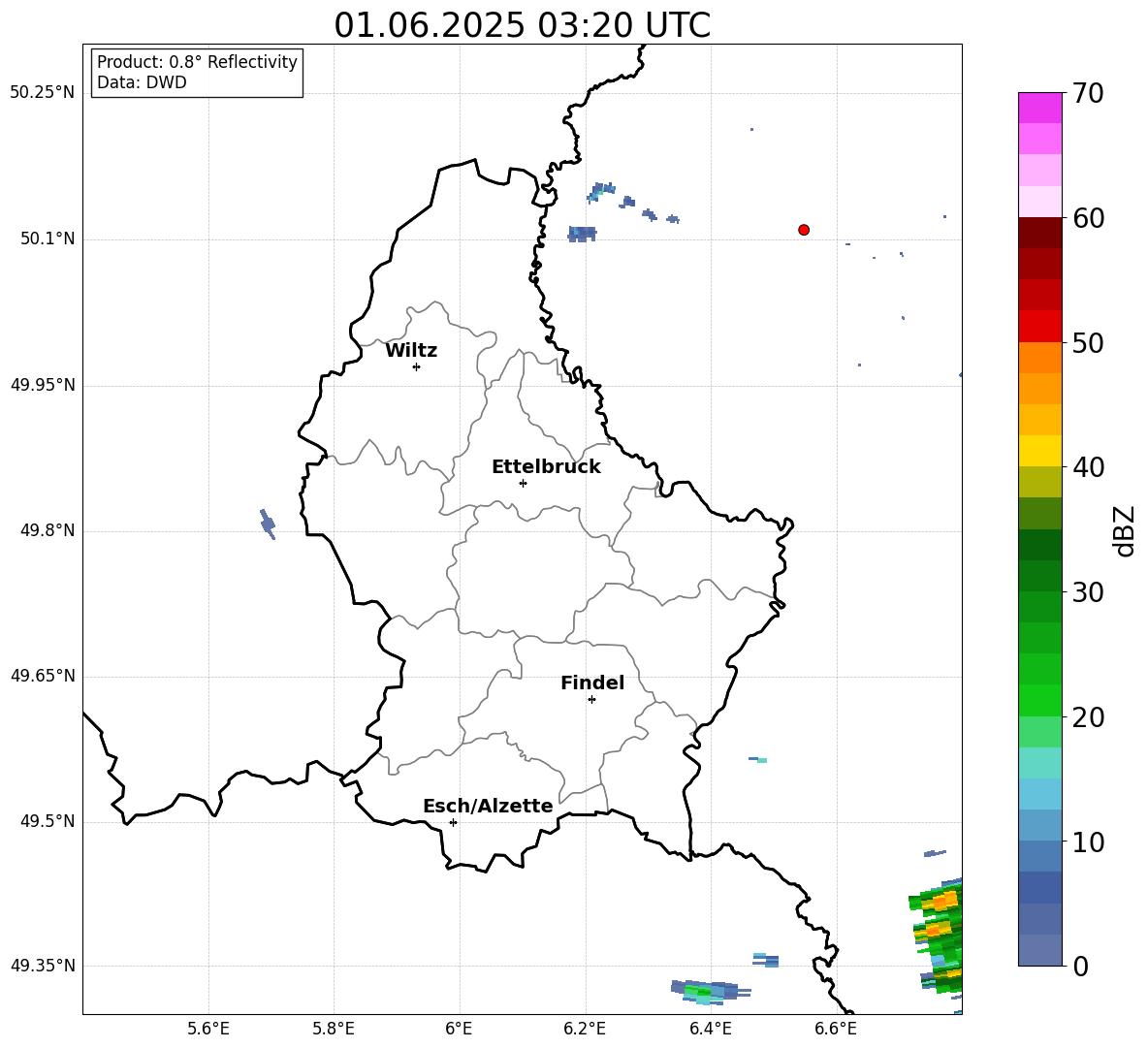Click the Findel station cross marker
Screen dimensions: 1148x1048
point(591,700)
